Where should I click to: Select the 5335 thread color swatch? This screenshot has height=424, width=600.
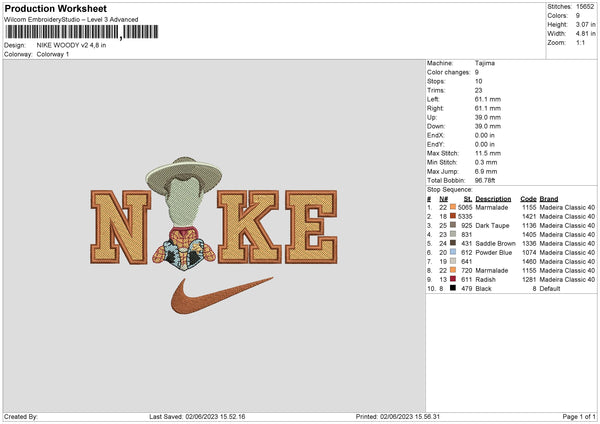453,216
